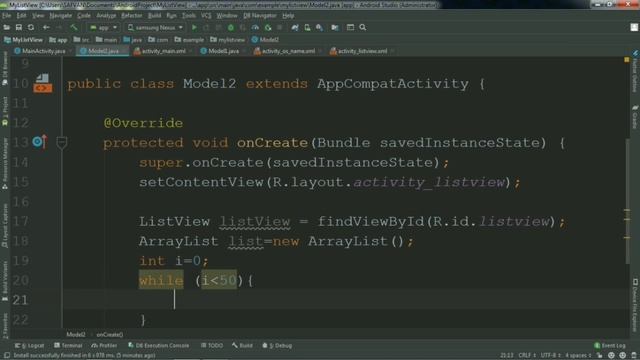640x360 pixels.
Task: Open the Refactor menu
Action: pyautogui.click(x=131, y=16)
